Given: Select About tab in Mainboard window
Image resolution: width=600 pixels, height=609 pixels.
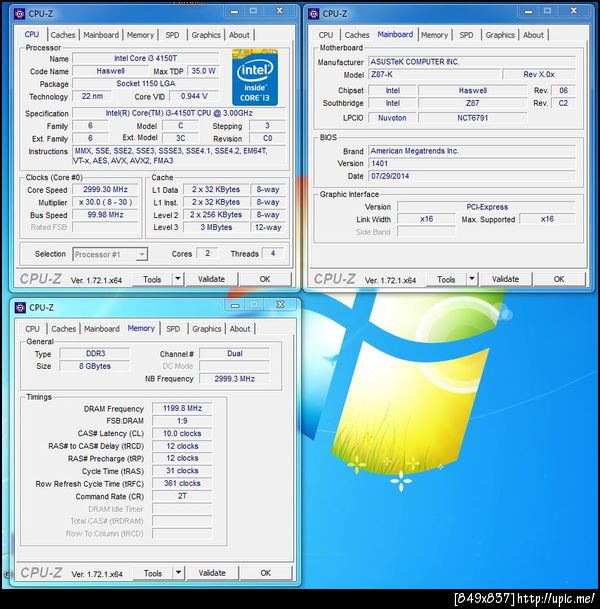Looking at the screenshot, I should point(533,35).
